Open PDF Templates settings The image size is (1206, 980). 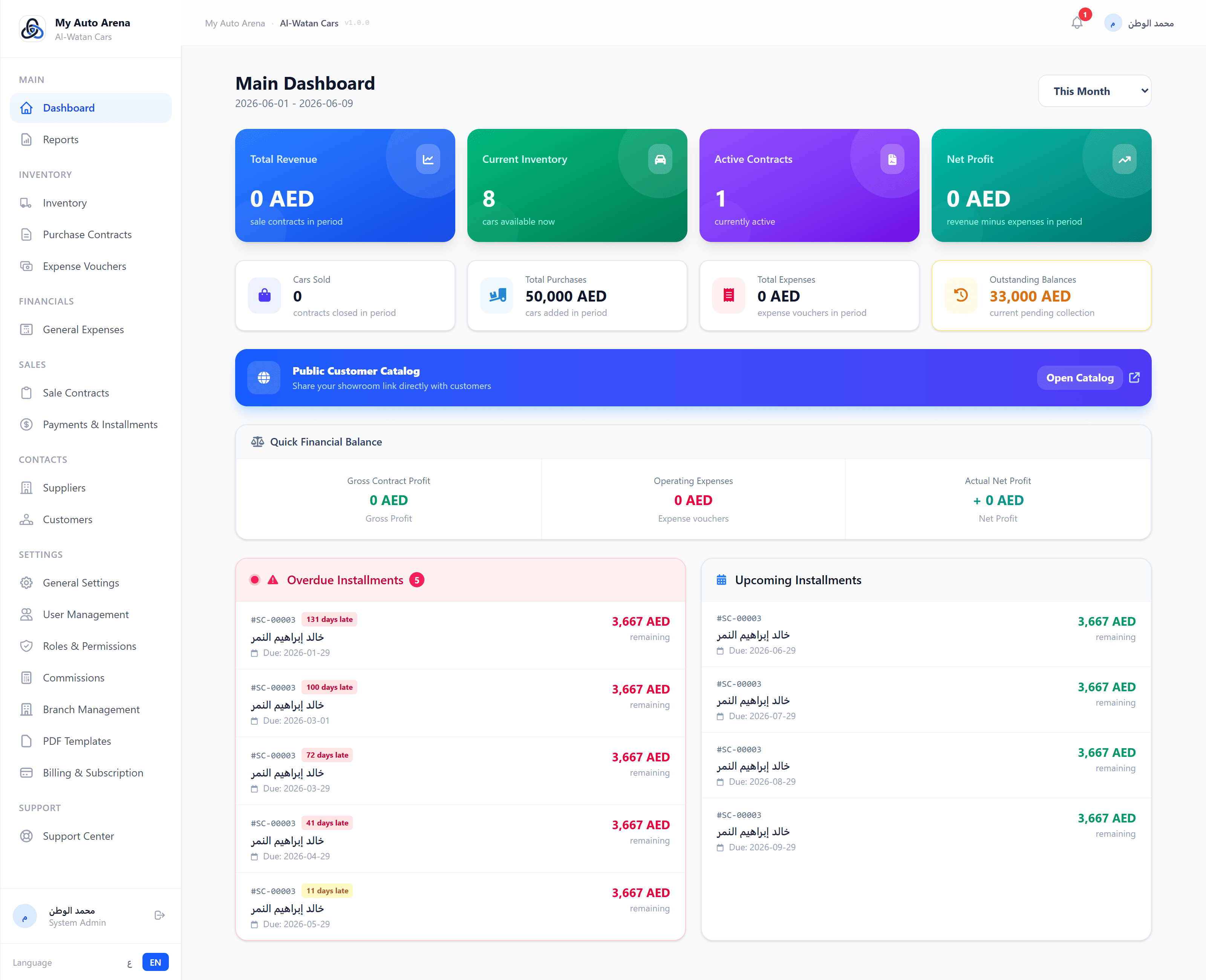[91, 741]
